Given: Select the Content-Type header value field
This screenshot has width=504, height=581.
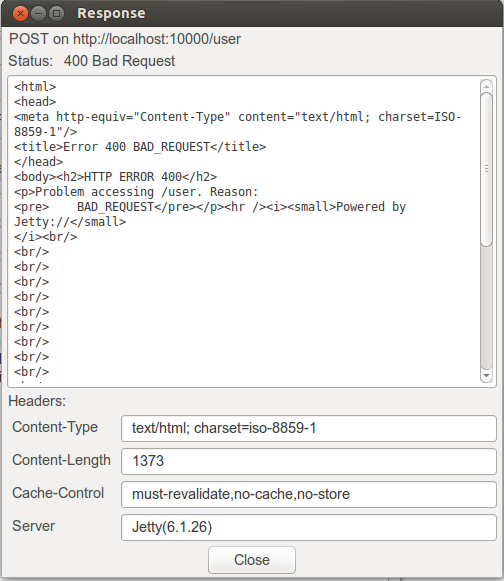Looking at the screenshot, I should (x=309, y=428).
